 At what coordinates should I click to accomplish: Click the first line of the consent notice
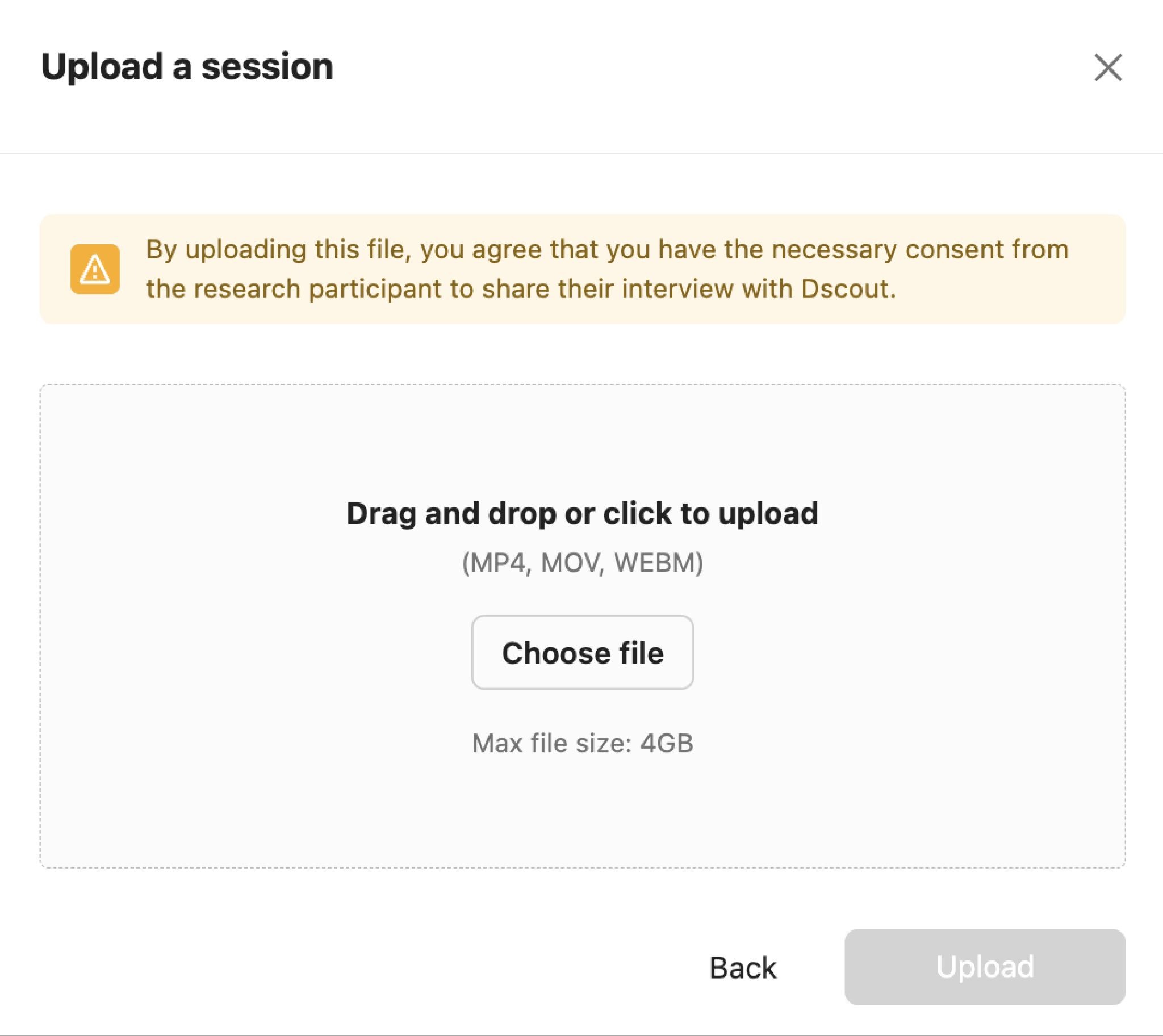pos(606,250)
